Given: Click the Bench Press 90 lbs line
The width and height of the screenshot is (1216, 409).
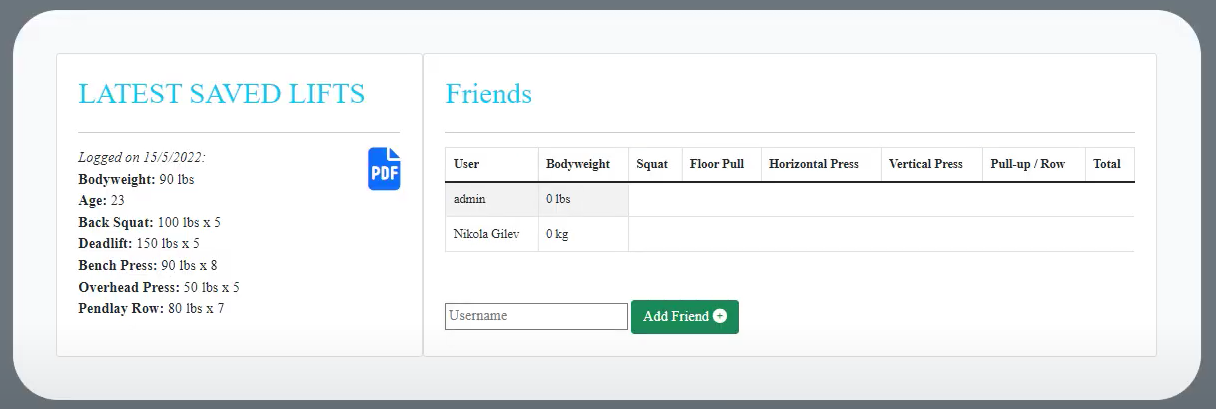Looking at the screenshot, I should 147,265.
